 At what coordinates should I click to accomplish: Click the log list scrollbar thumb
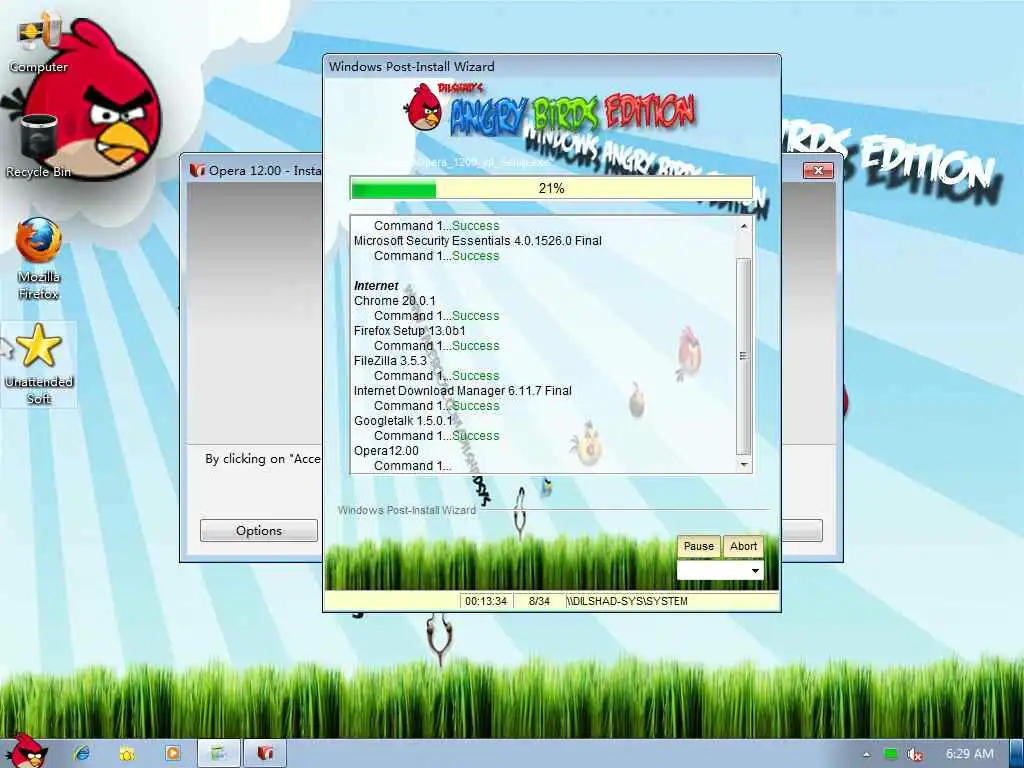click(x=743, y=356)
